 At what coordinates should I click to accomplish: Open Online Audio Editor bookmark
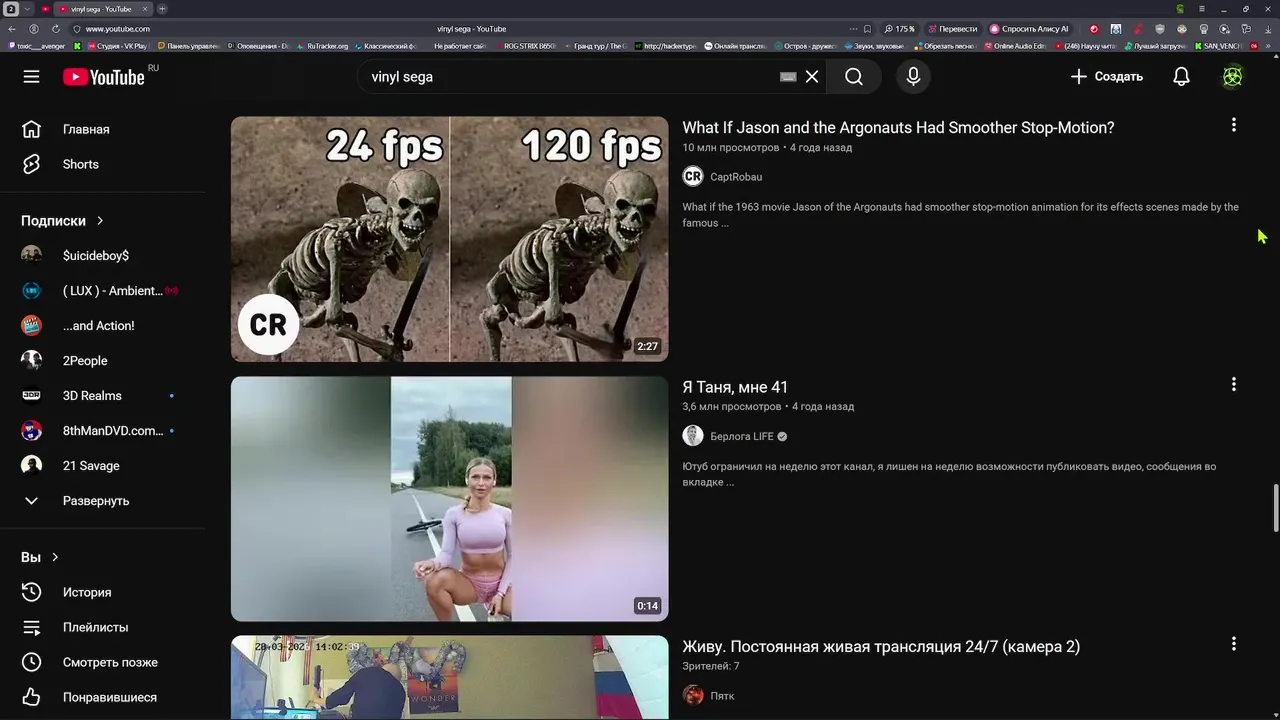coord(1015,46)
